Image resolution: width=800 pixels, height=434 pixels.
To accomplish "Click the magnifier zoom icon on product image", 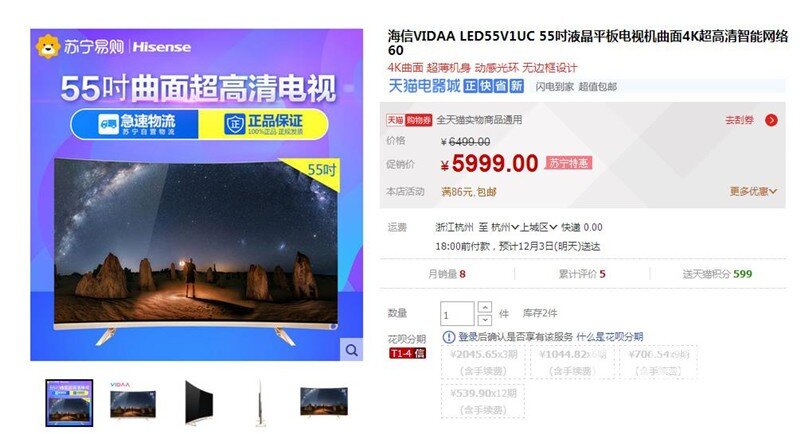I will [351, 350].
